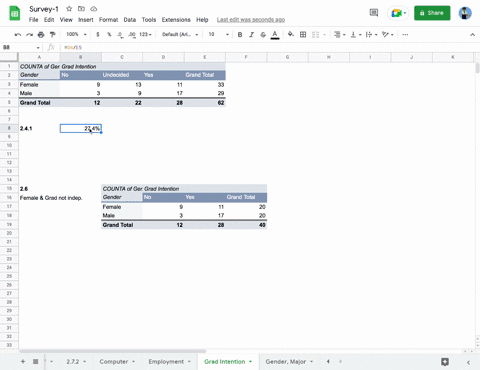Click the horizontal scrollbar
This screenshot has height=370, width=480.
pos(113,351)
